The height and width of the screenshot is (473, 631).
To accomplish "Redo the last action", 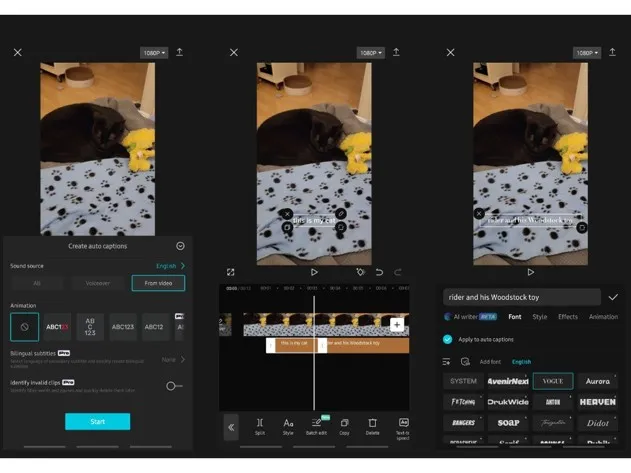I will click(x=398, y=272).
